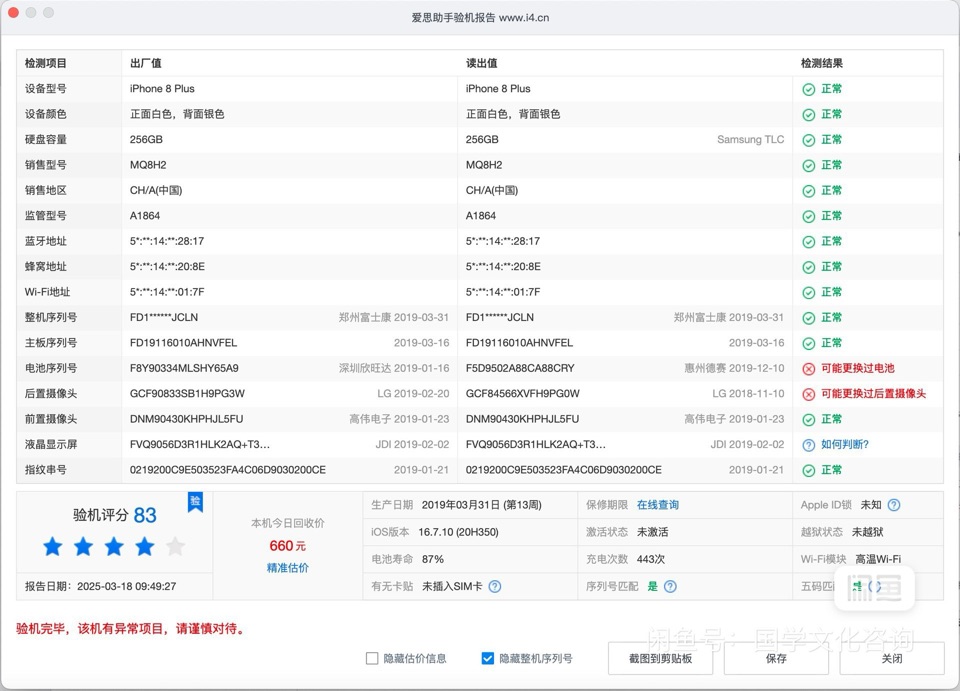Screen dimensions: 960x691
Task: Click the help icon beside Apple ID锁 未知
Action: (894, 505)
